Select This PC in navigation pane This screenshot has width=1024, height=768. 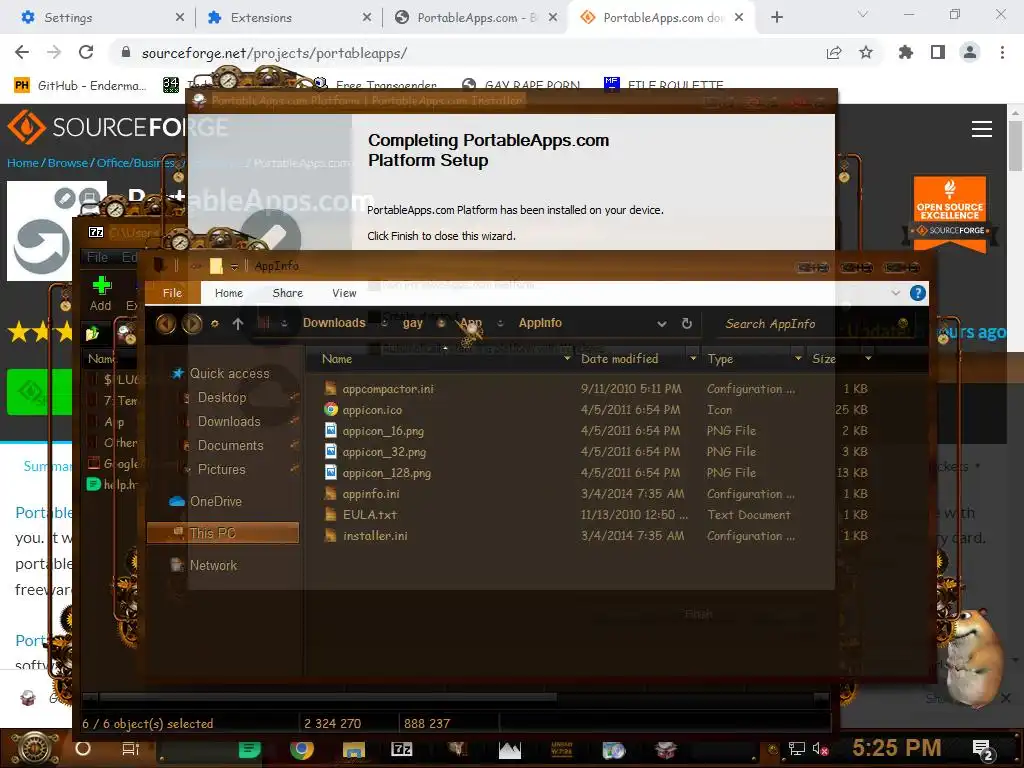223,533
